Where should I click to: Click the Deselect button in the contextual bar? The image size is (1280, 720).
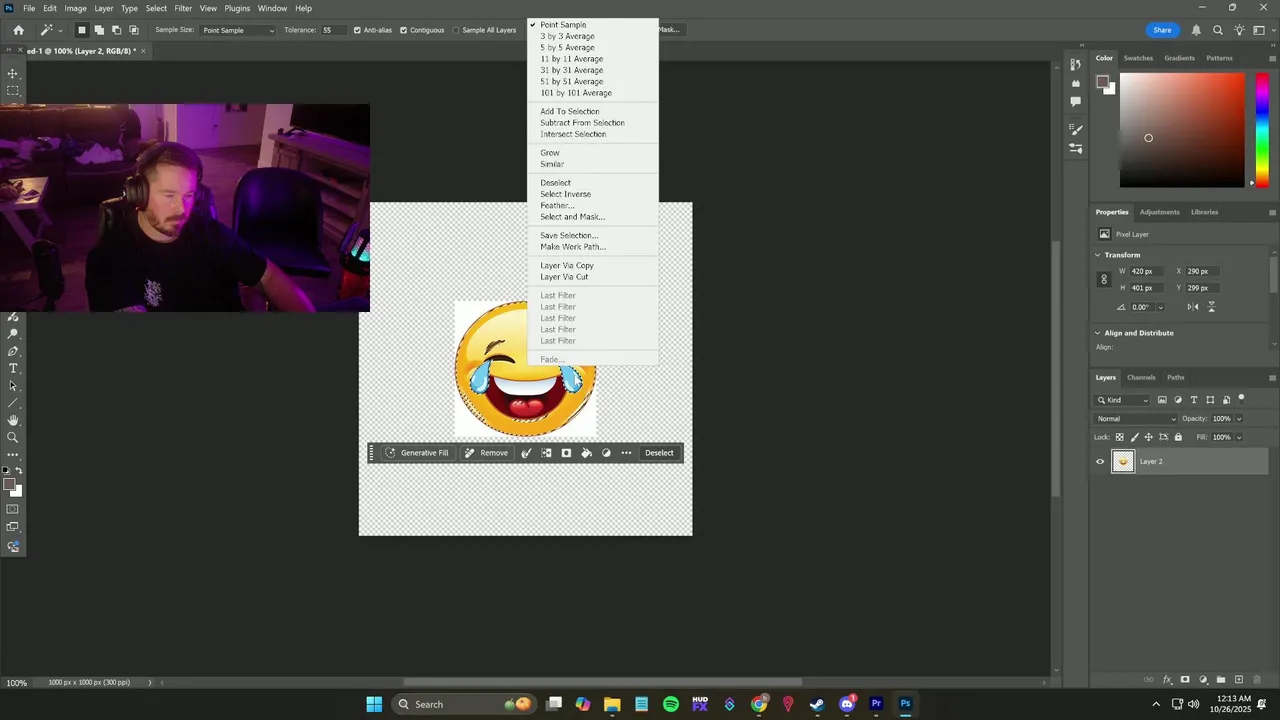[x=659, y=453]
